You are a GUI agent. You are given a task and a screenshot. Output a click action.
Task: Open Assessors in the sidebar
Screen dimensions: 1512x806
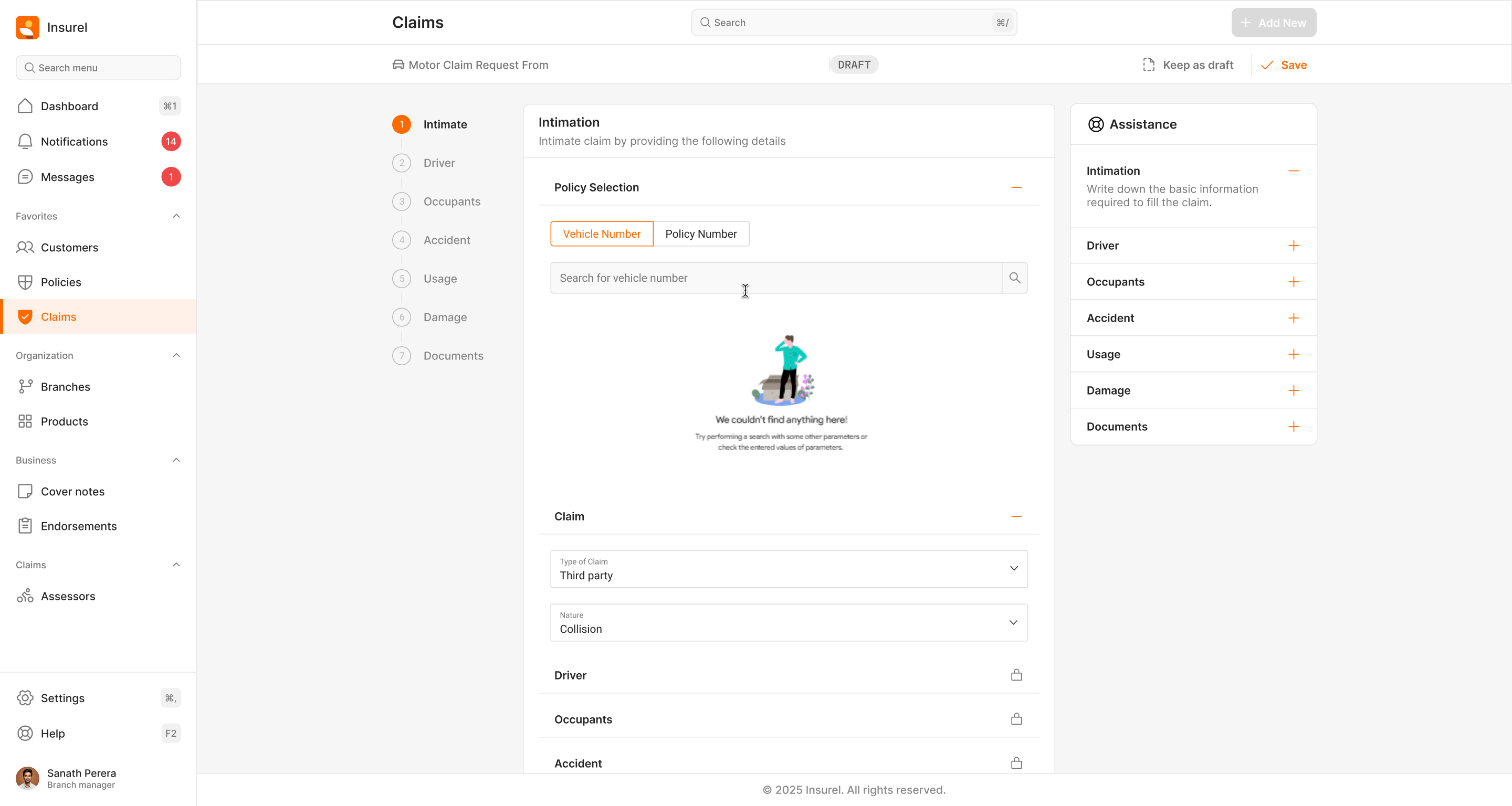(x=68, y=596)
